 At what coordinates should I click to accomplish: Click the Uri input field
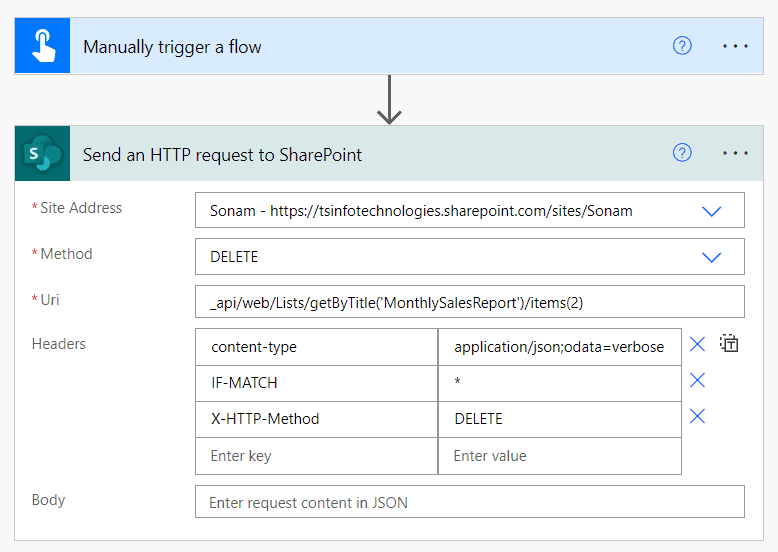pos(469,302)
